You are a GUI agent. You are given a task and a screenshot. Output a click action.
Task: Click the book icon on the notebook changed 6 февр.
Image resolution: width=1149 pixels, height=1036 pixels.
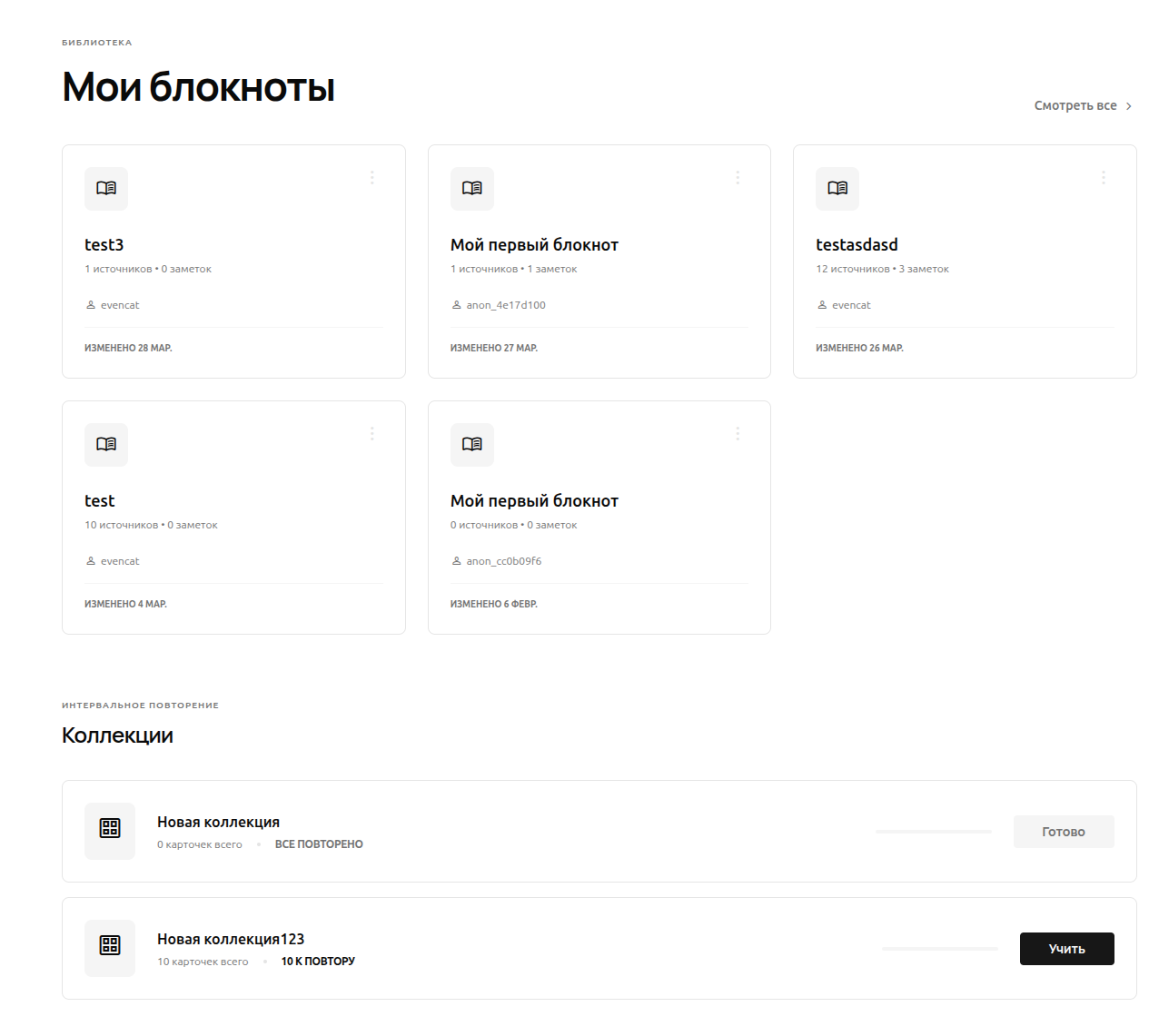coord(472,444)
